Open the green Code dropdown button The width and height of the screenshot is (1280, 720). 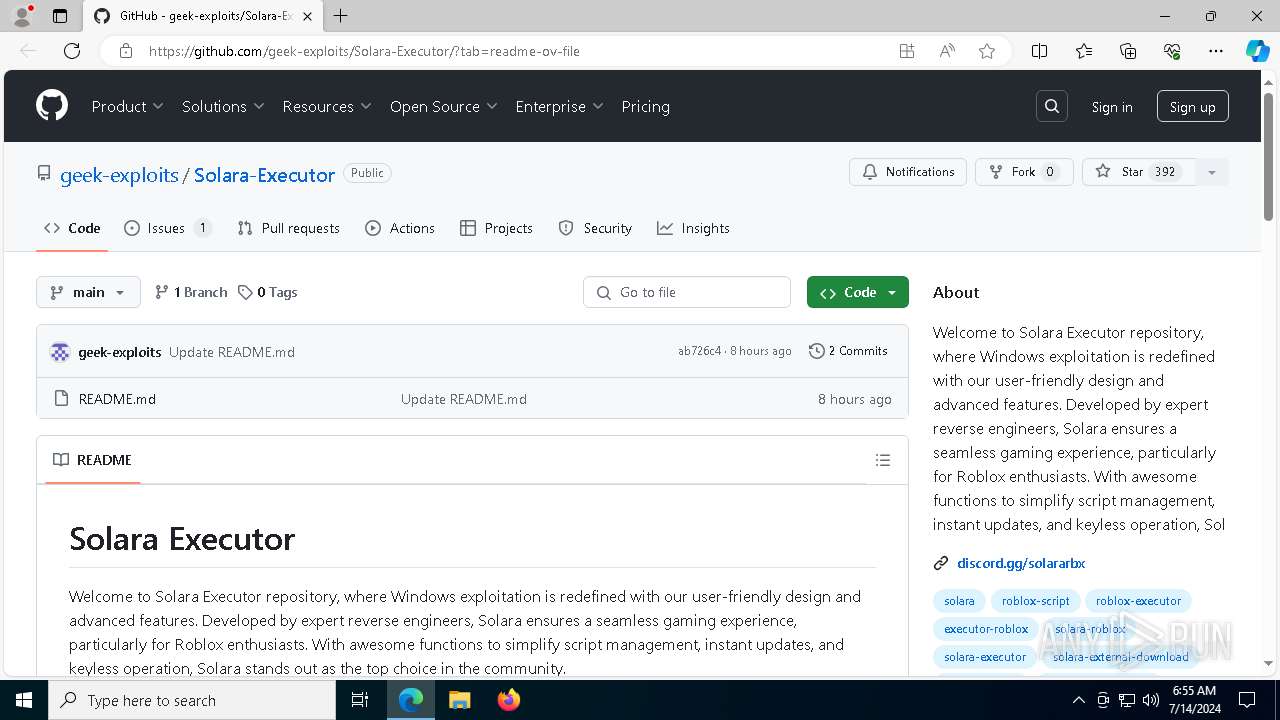pos(858,292)
